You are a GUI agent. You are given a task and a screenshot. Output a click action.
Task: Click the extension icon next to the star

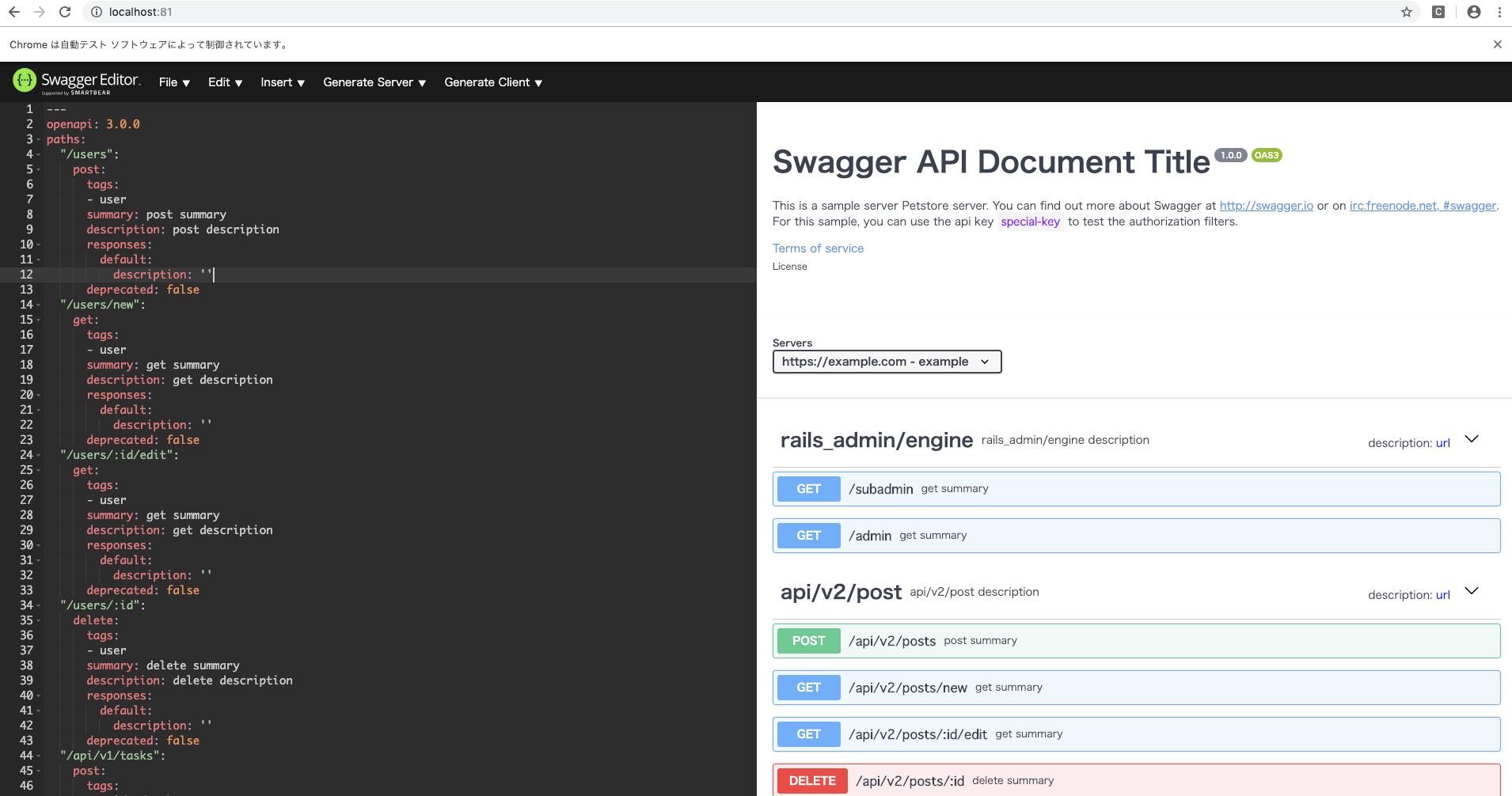(1440, 12)
